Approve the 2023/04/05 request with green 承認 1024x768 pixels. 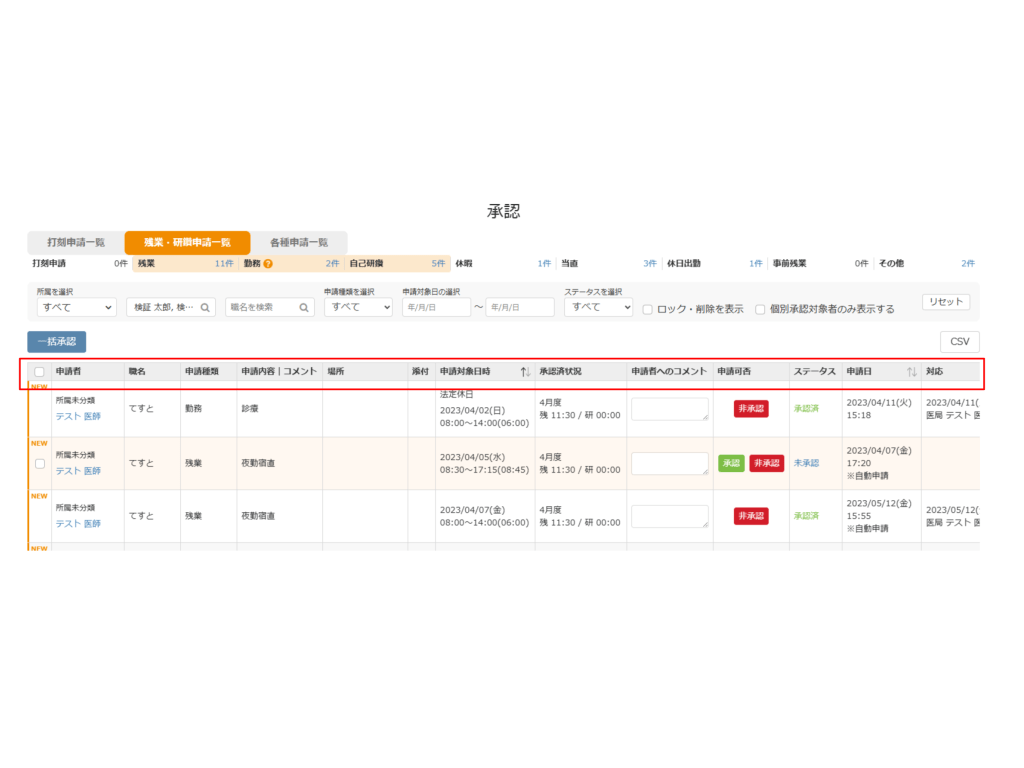(x=731, y=464)
